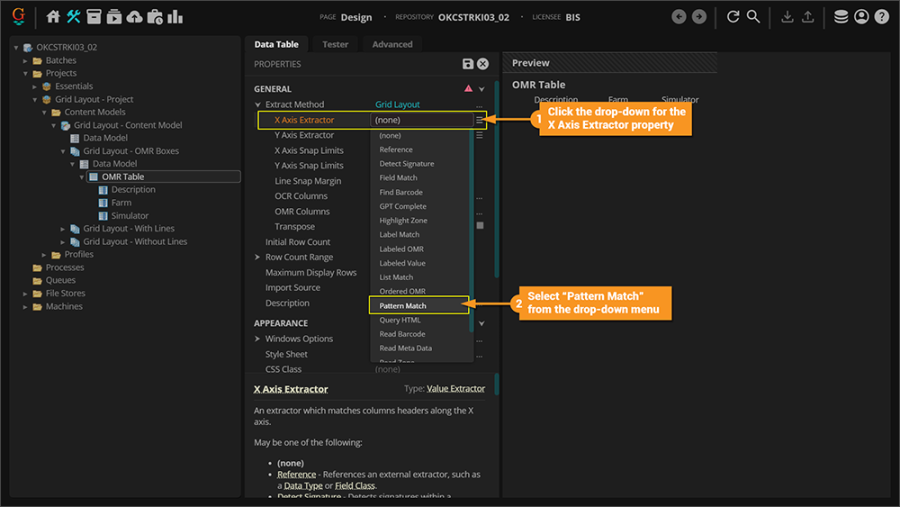Expand the Batches folder
Screen dimensions: 900x507
pos(25,60)
